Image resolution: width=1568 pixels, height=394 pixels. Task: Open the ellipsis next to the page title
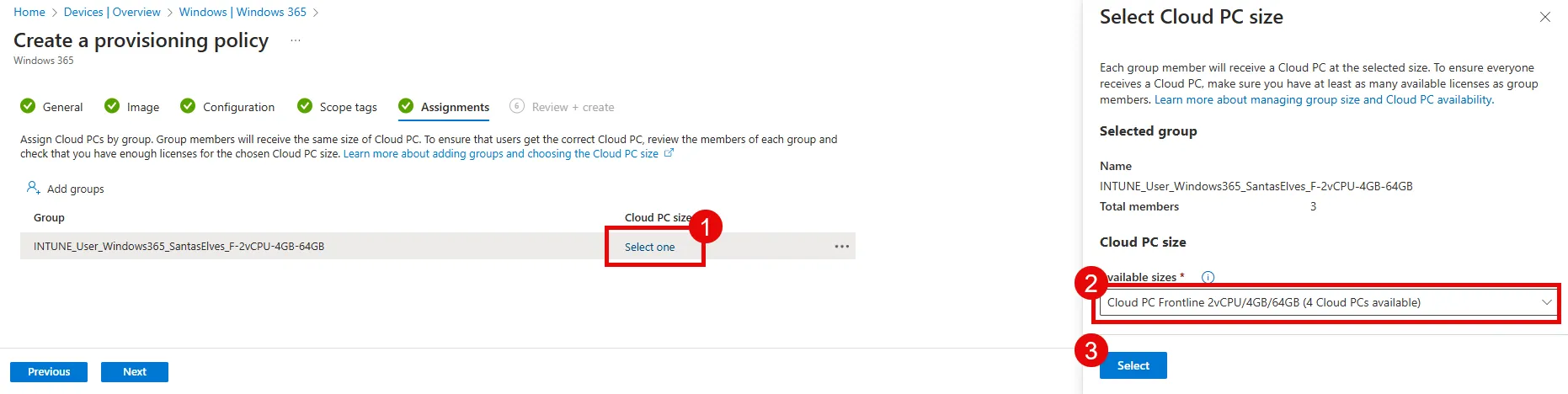[x=296, y=40]
